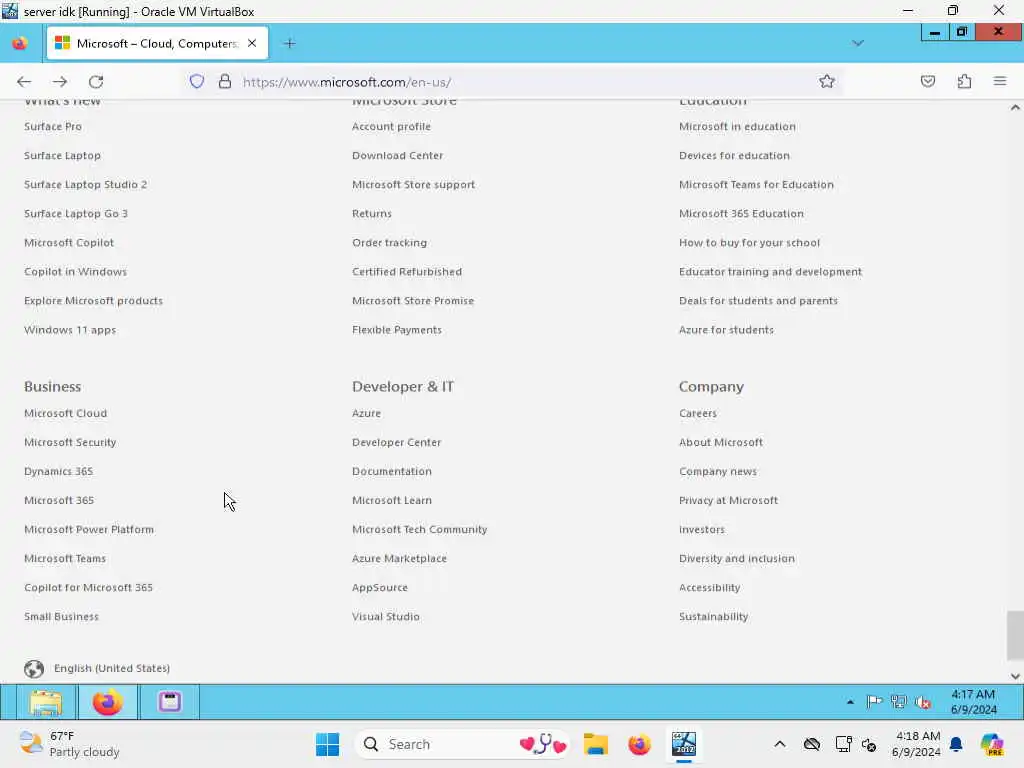1024x768 pixels.
Task: Click scrollbar up arrow
Action: (1015, 107)
